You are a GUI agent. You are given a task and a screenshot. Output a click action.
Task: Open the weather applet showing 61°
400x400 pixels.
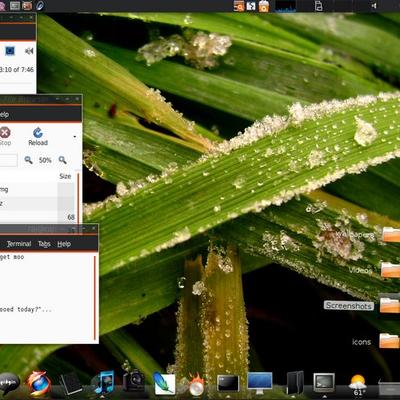(358, 385)
